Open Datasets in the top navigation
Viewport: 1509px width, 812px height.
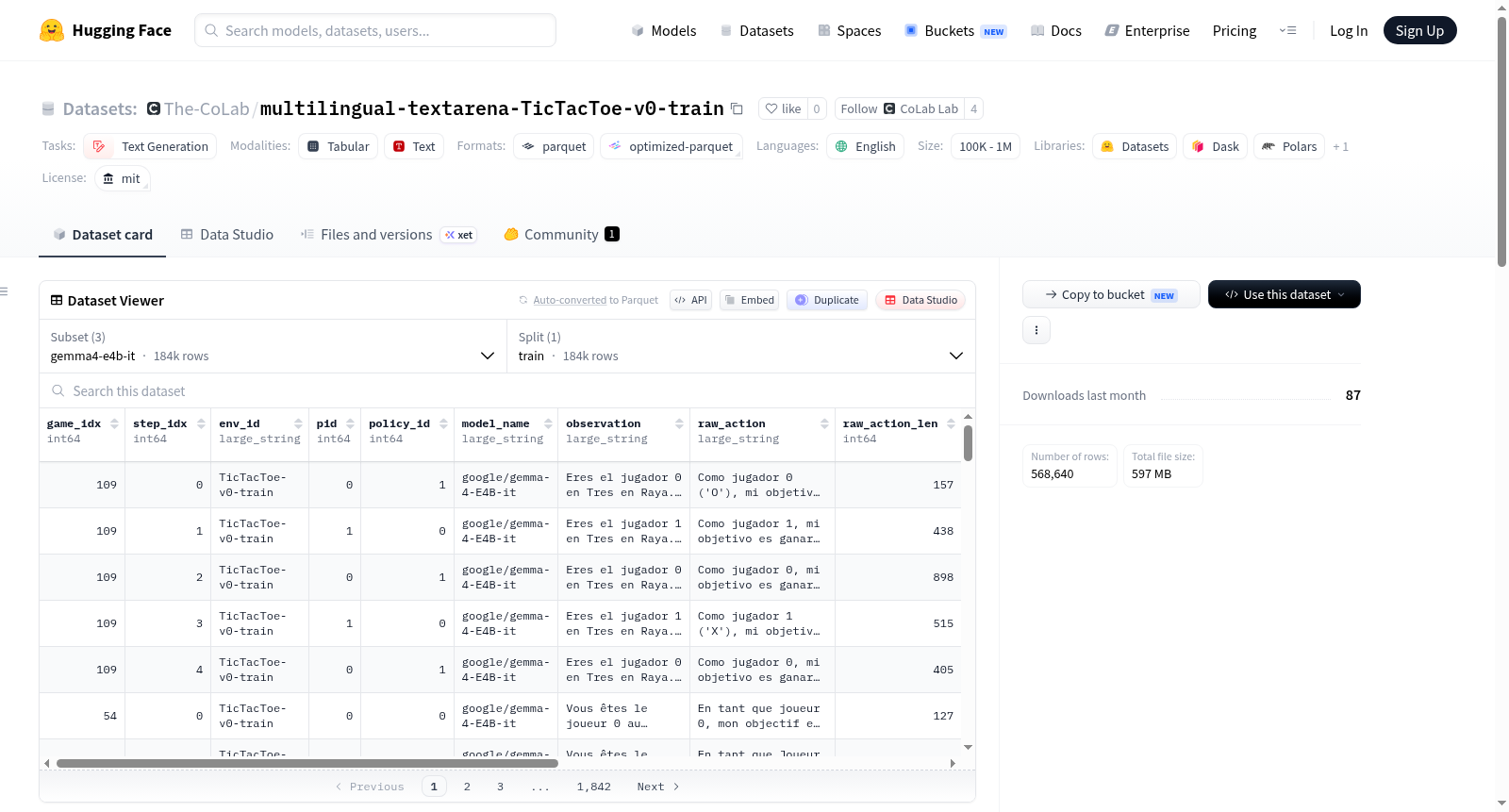pos(757,31)
